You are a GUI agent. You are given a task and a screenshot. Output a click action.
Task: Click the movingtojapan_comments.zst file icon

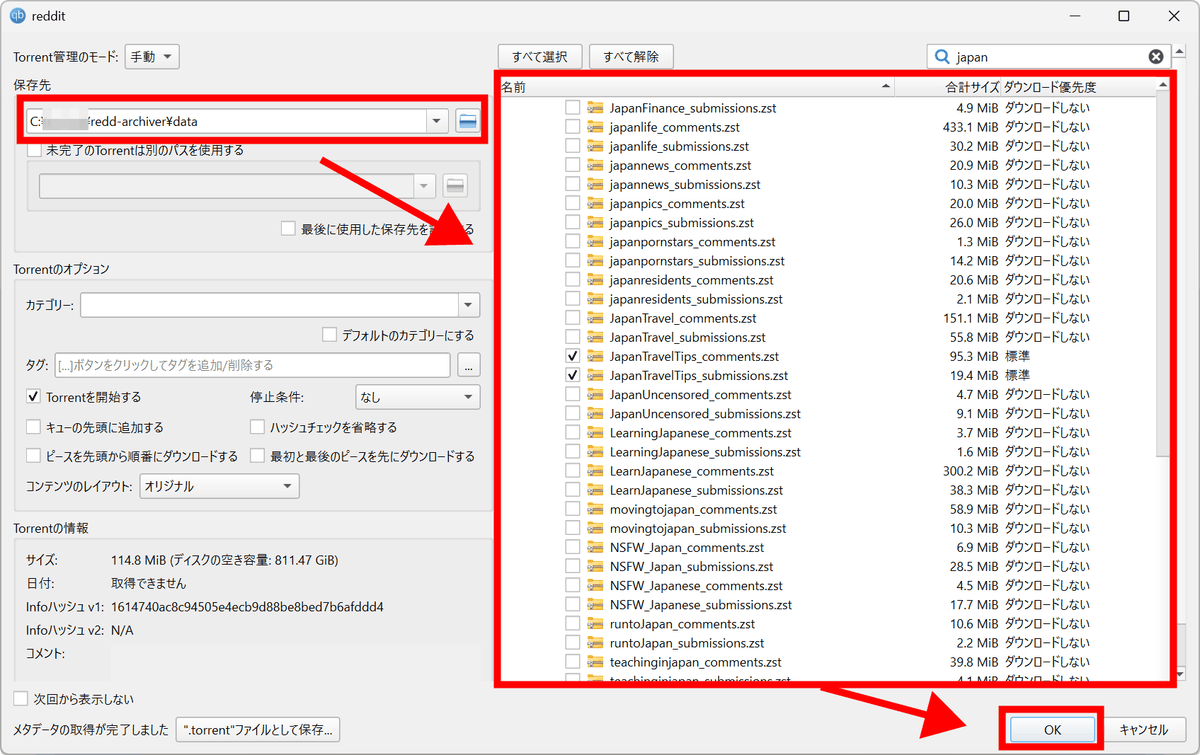click(x=596, y=509)
